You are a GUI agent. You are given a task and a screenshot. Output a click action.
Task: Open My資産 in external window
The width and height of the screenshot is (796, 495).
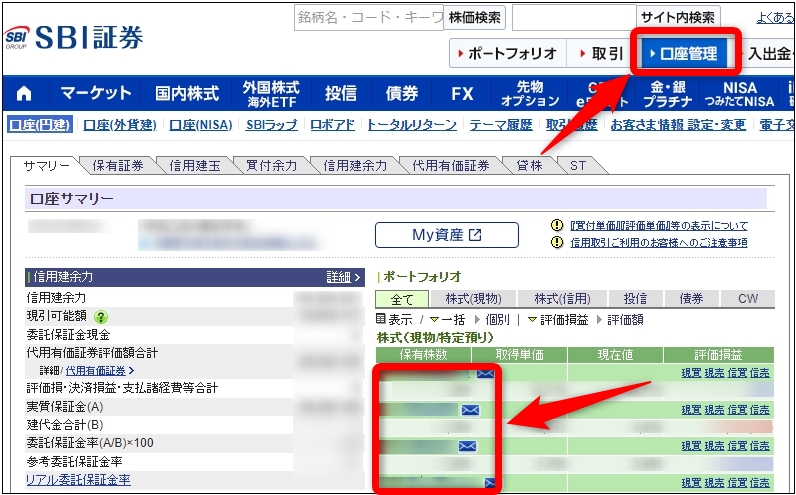[x=446, y=235]
